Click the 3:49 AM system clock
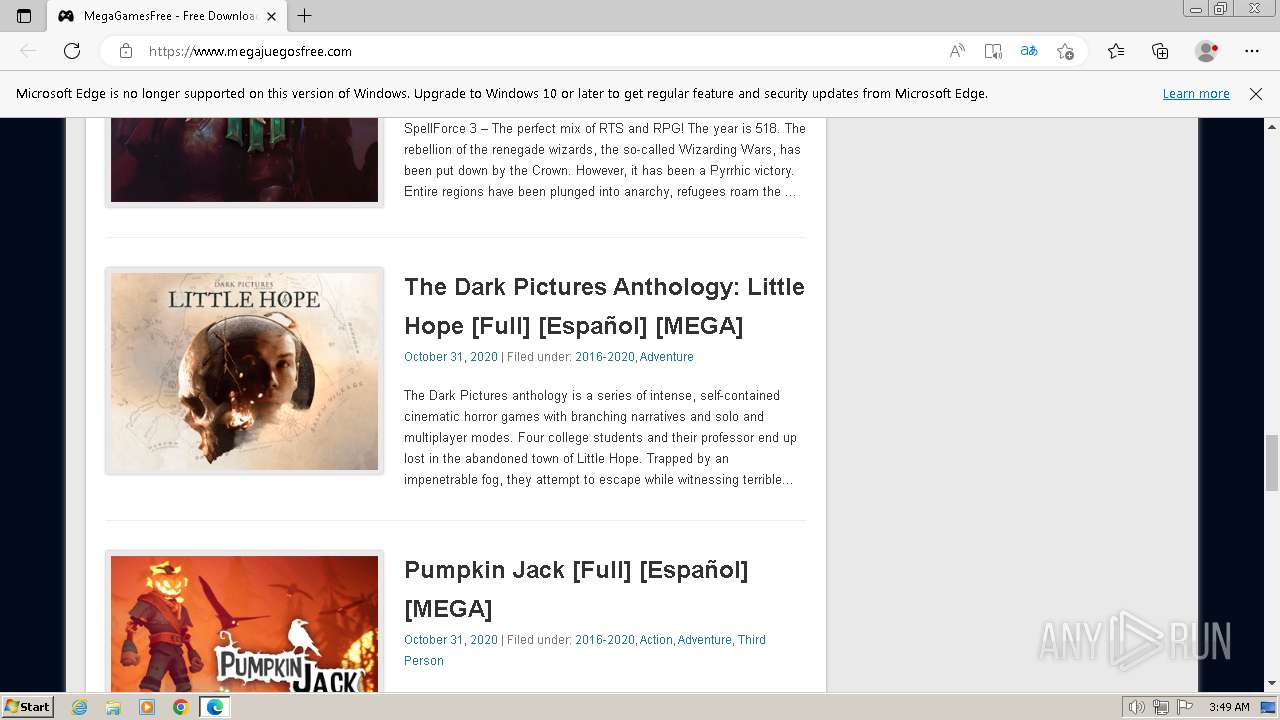The height and width of the screenshot is (720, 1280). (1229, 707)
